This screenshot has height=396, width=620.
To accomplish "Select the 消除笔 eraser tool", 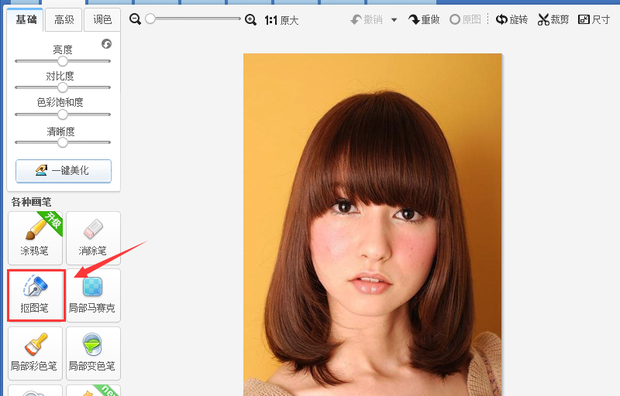I will [93, 238].
